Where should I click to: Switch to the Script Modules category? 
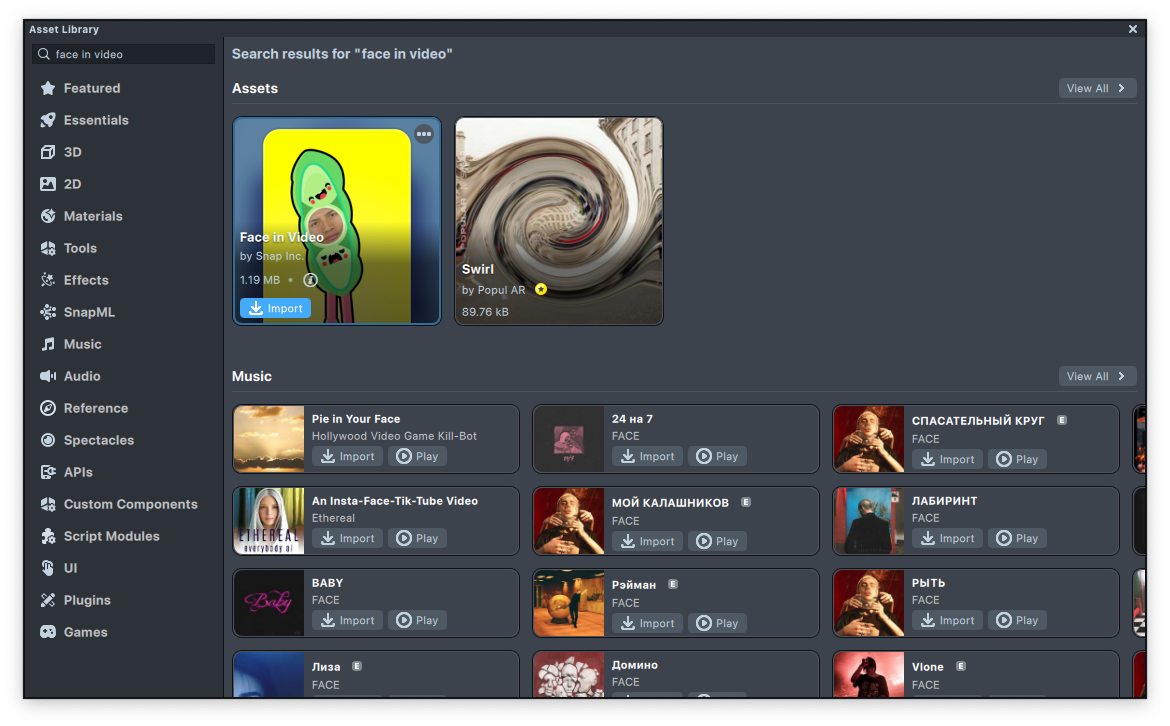coord(111,536)
